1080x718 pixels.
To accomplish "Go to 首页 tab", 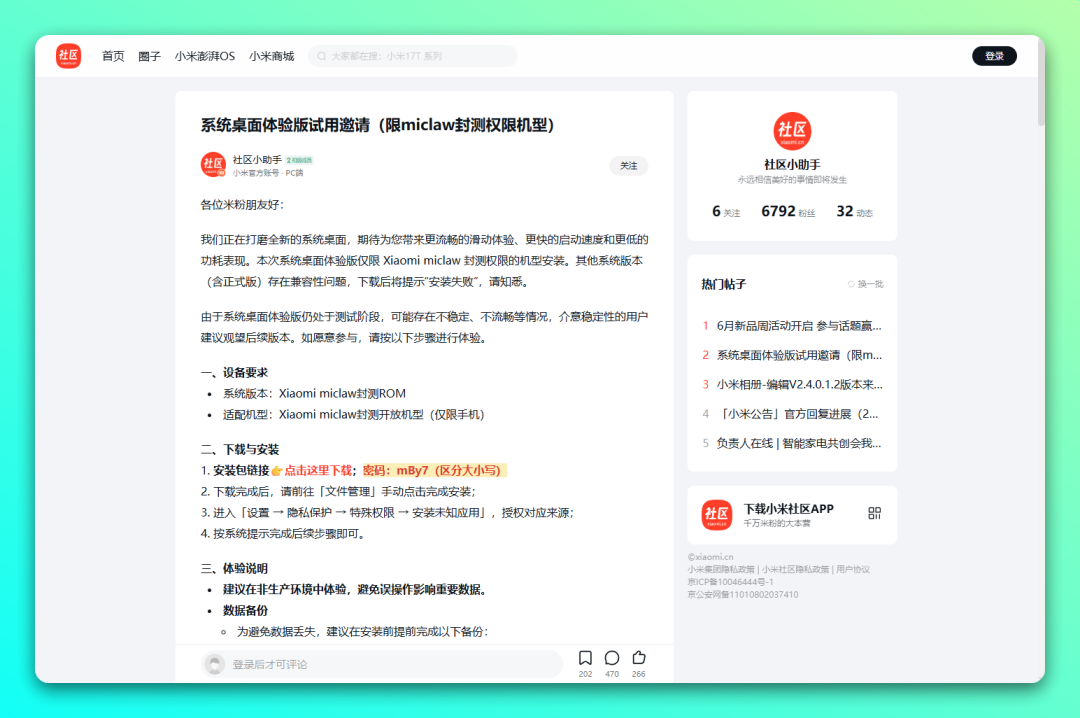I will (113, 57).
